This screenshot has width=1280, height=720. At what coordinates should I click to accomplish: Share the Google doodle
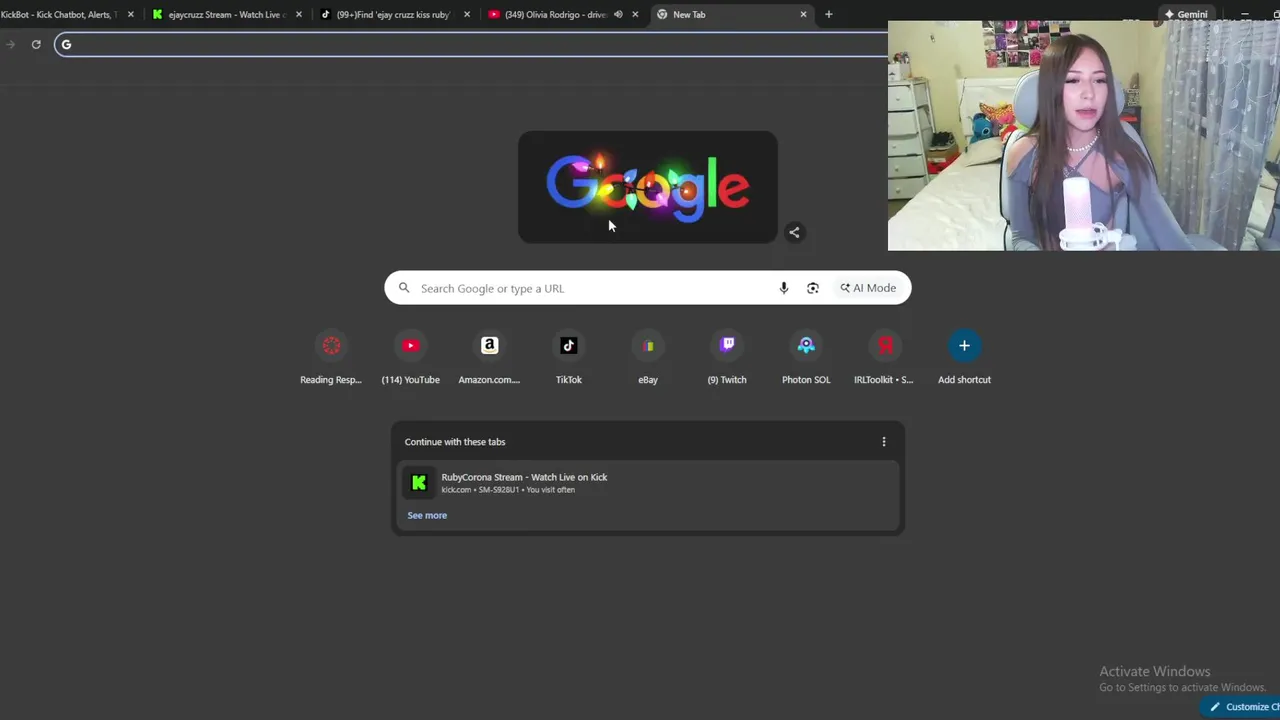click(794, 232)
